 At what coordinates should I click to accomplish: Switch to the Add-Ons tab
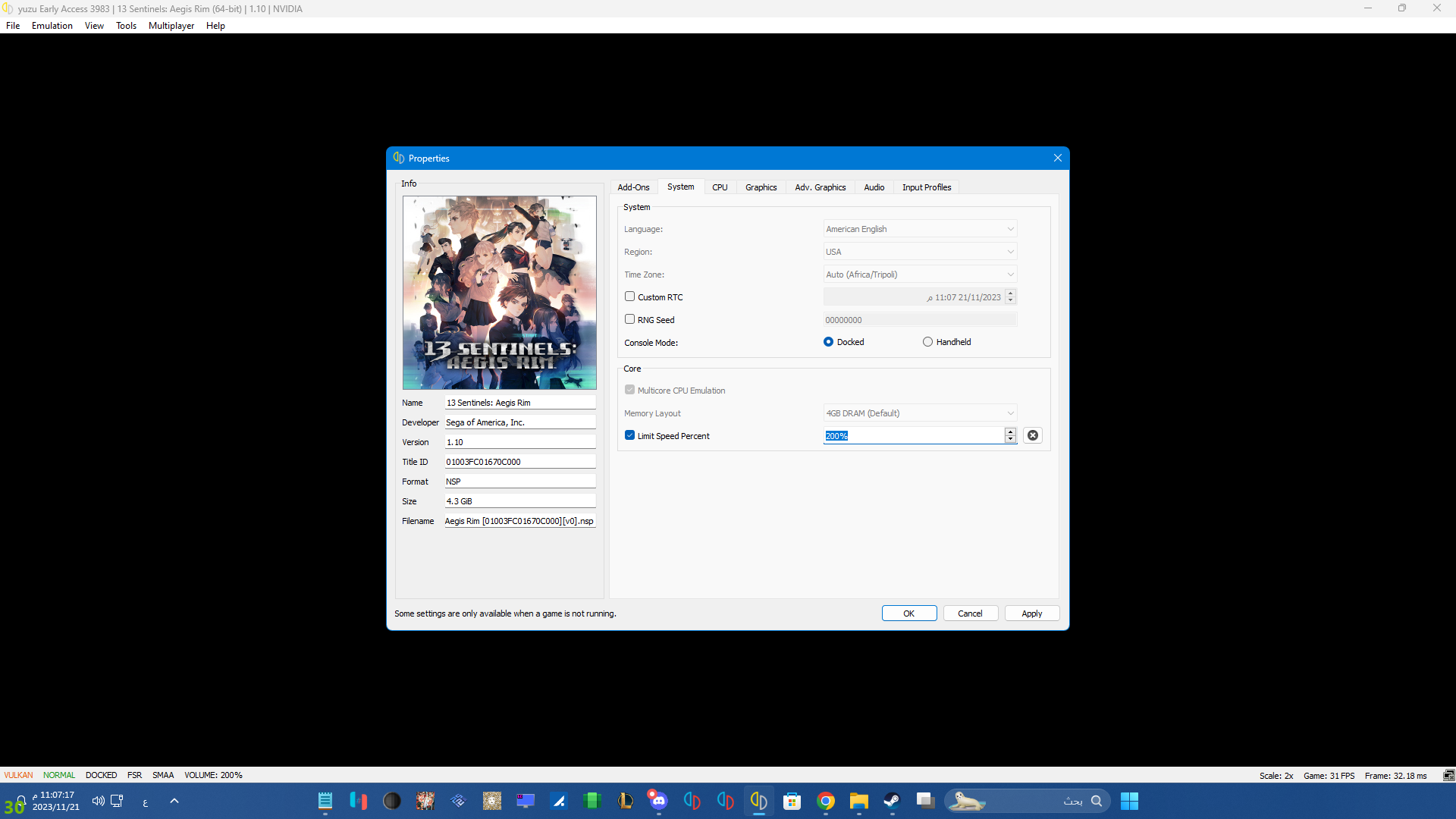[x=633, y=187]
